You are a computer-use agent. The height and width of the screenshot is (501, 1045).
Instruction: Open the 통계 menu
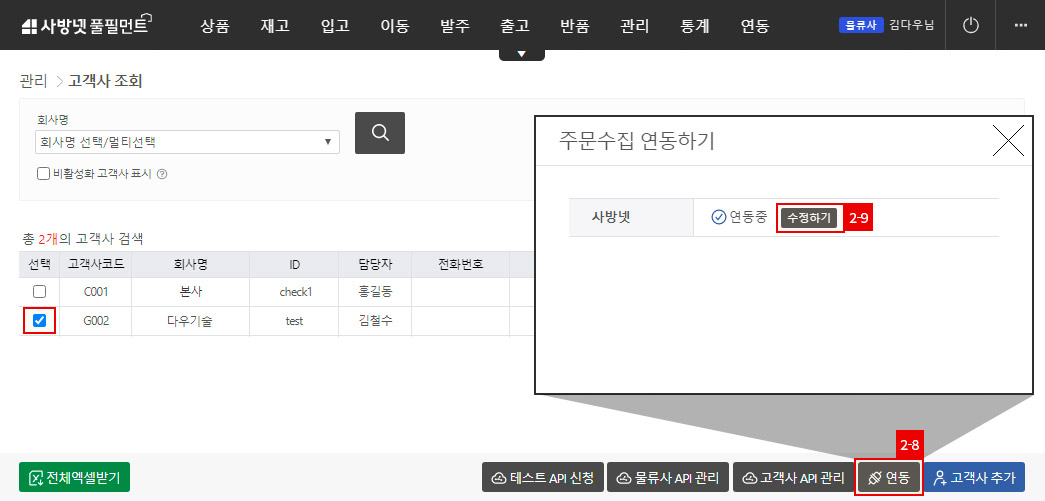tap(695, 26)
